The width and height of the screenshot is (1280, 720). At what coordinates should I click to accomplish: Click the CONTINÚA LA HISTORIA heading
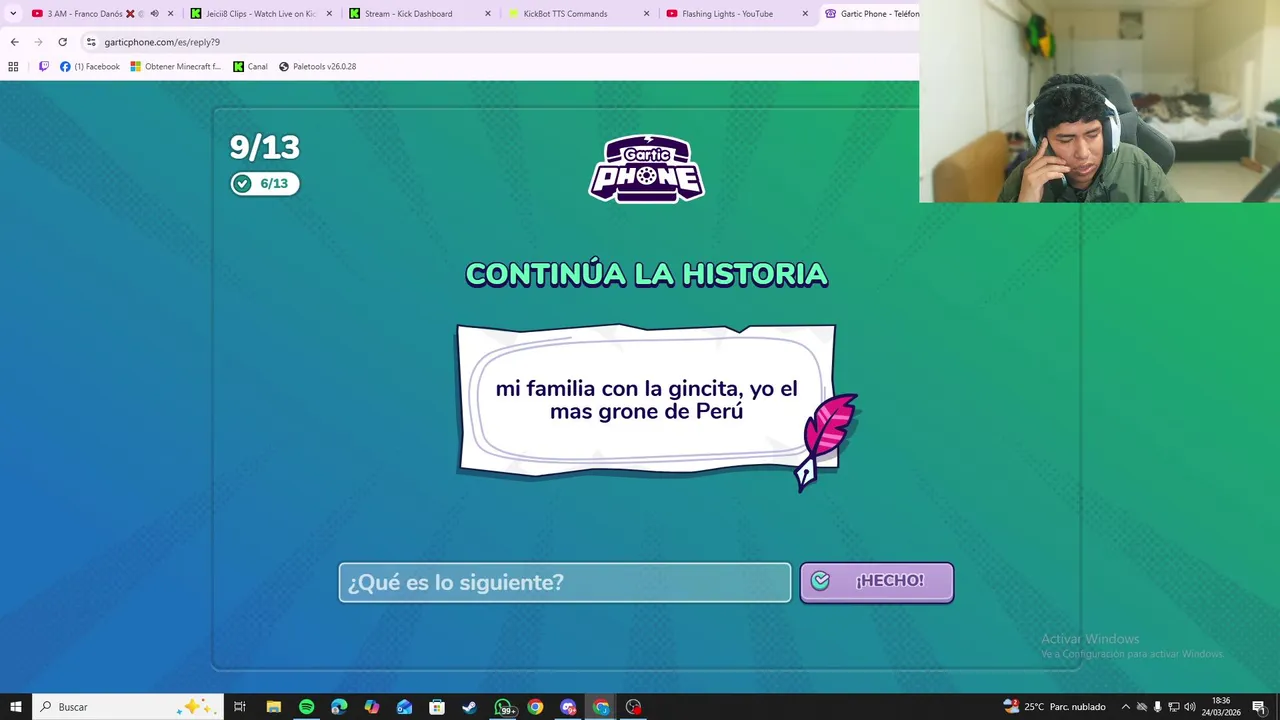tap(646, 274)
